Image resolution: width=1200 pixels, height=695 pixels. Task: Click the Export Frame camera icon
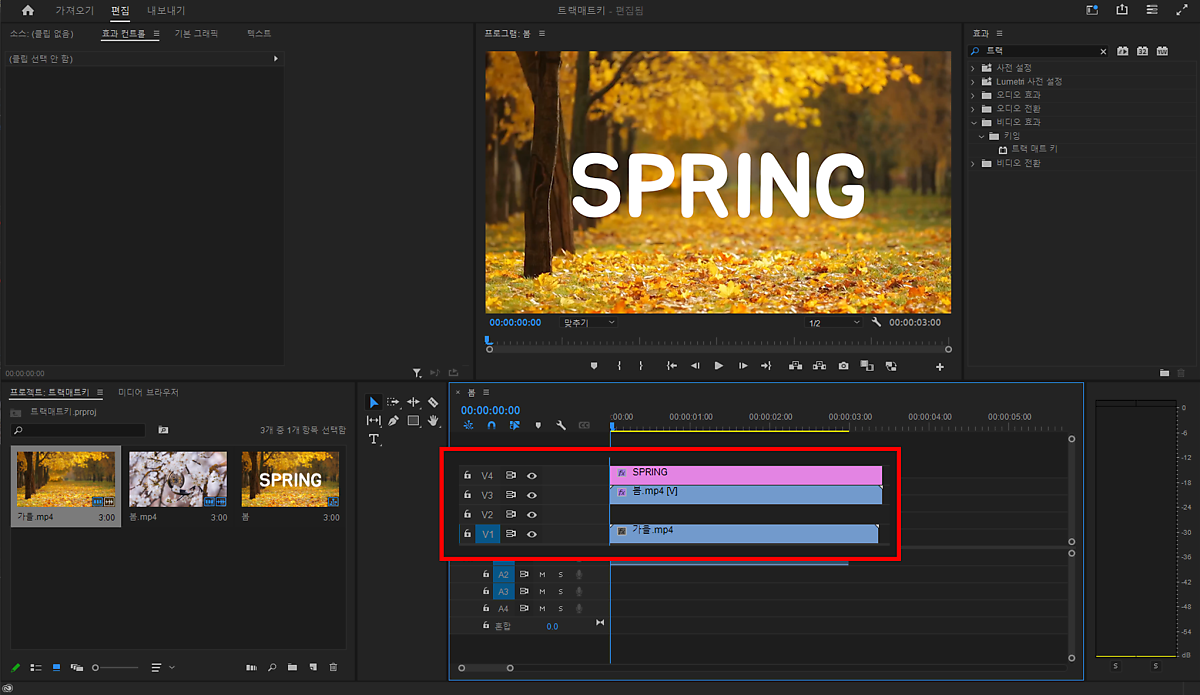point(843,366)
